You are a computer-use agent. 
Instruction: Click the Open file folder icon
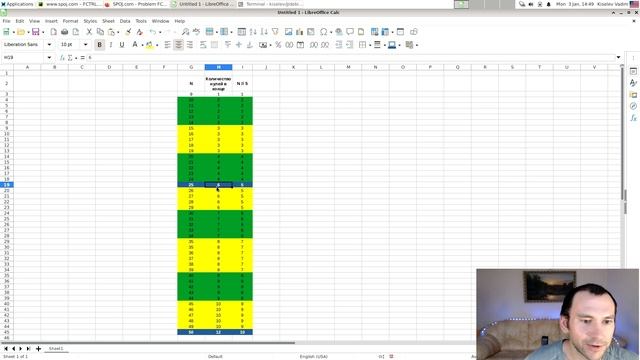point(21,32)
